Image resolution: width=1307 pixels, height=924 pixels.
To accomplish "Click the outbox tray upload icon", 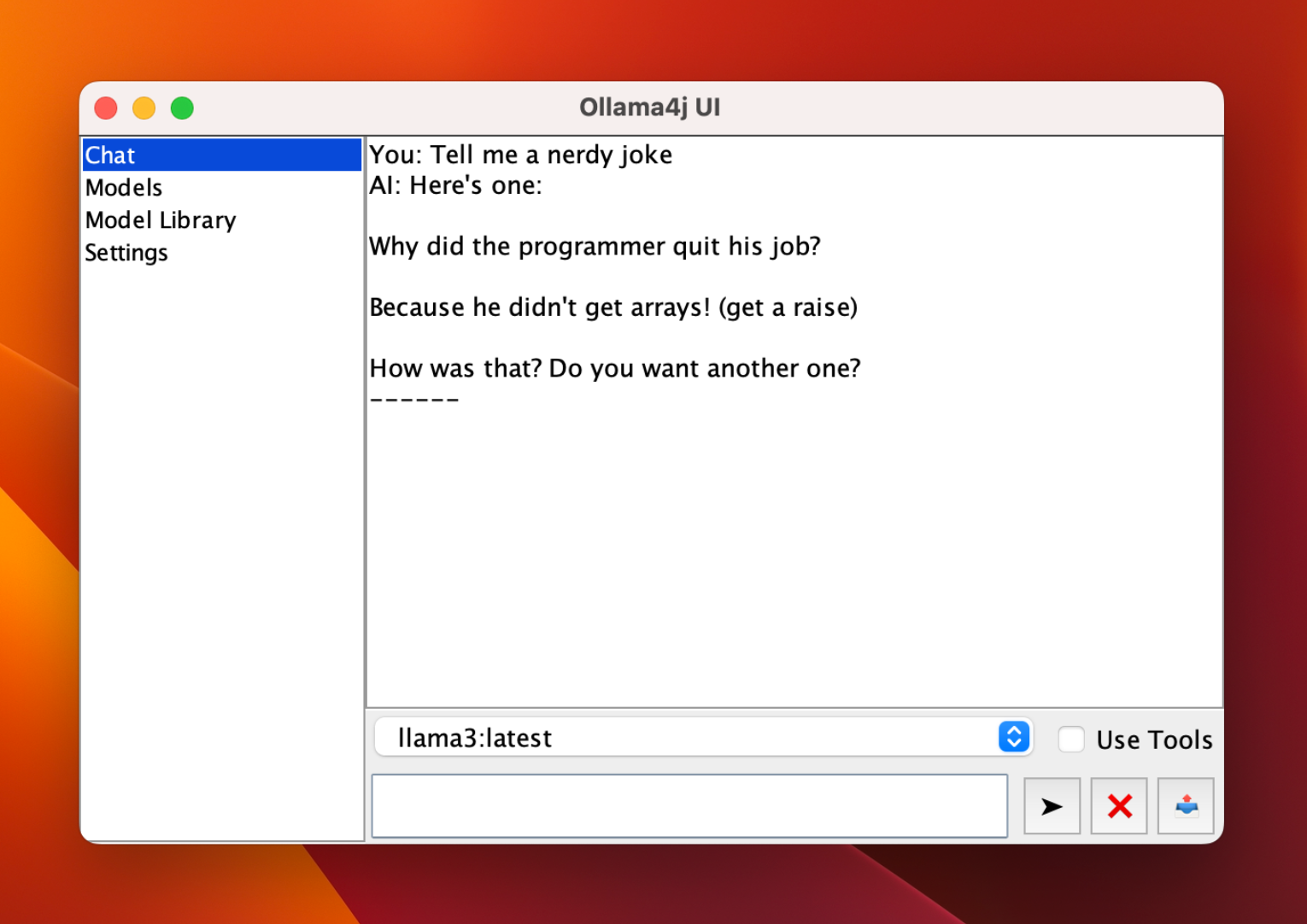I will point(1186,806).
